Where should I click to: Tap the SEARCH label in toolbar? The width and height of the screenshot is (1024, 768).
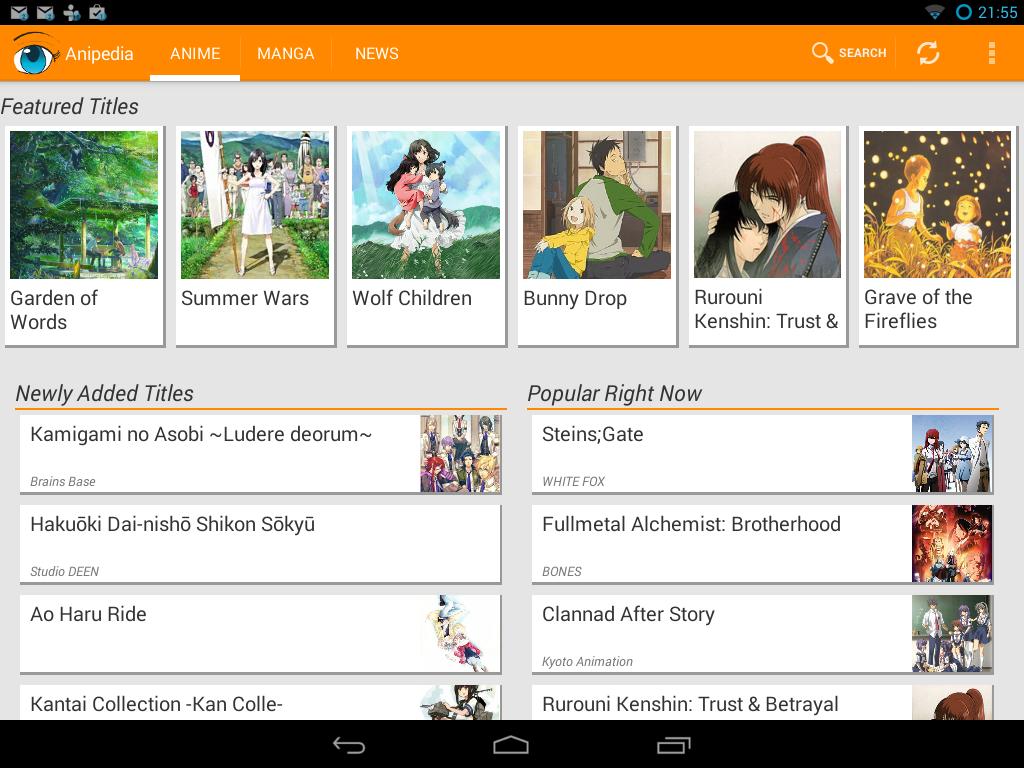[862, 53]
